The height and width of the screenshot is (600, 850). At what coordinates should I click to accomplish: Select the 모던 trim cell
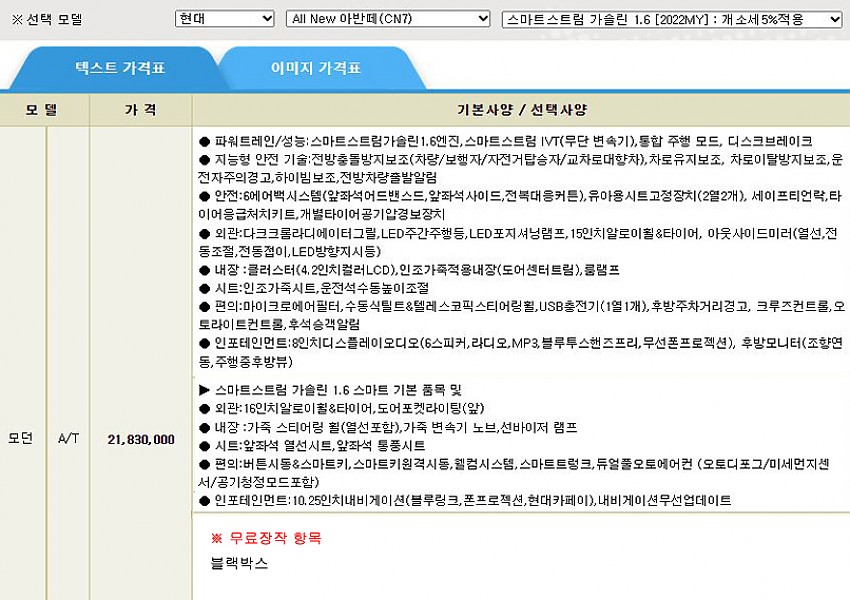[x=21, y=438]
